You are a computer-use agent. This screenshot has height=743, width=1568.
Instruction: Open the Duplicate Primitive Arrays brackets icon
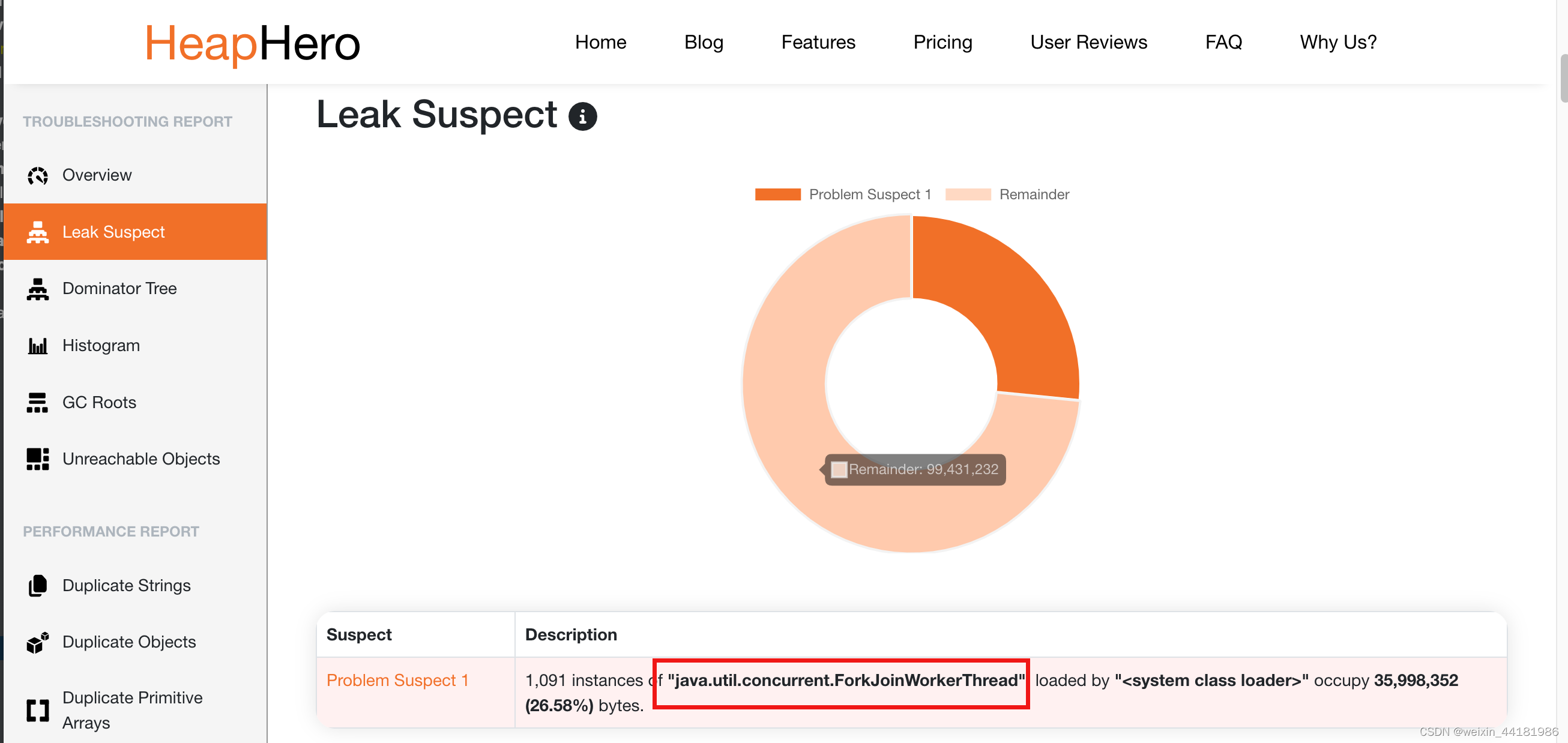pyautogui.click(x=38, y=709)
